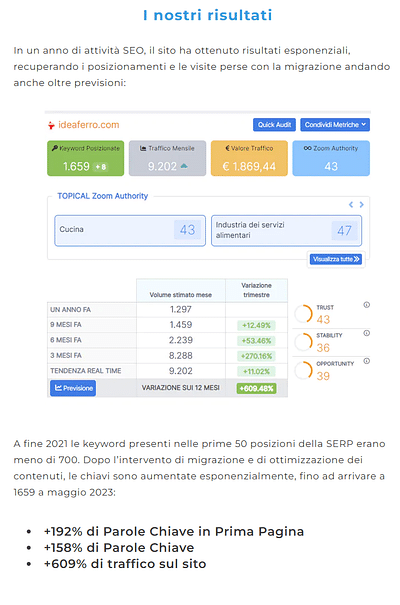Image resolution: width=400 pixels, height=605 pixels.
Task: Click the +609.48% yearly variation badge
Action: pyautogui.click(x=256, y=388)
